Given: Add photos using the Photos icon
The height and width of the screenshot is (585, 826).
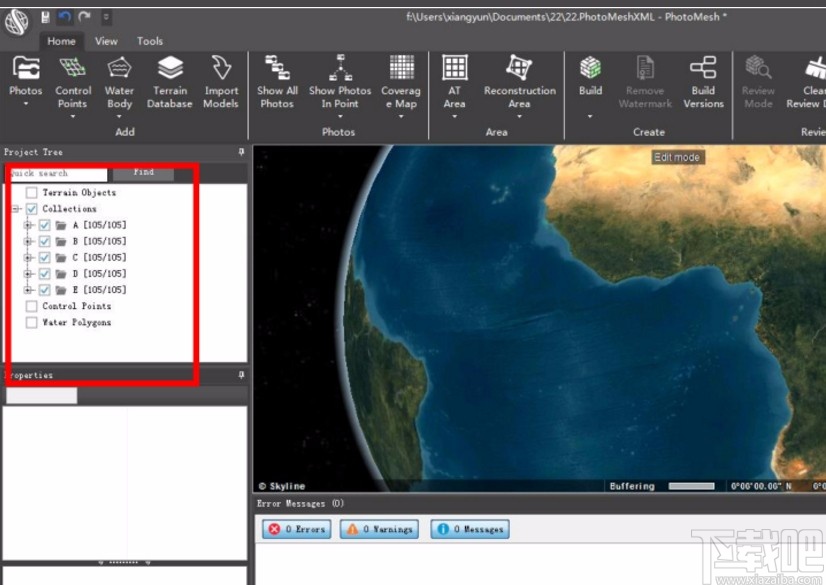Looking at the screenshot, I should click(x=26, y=68).
